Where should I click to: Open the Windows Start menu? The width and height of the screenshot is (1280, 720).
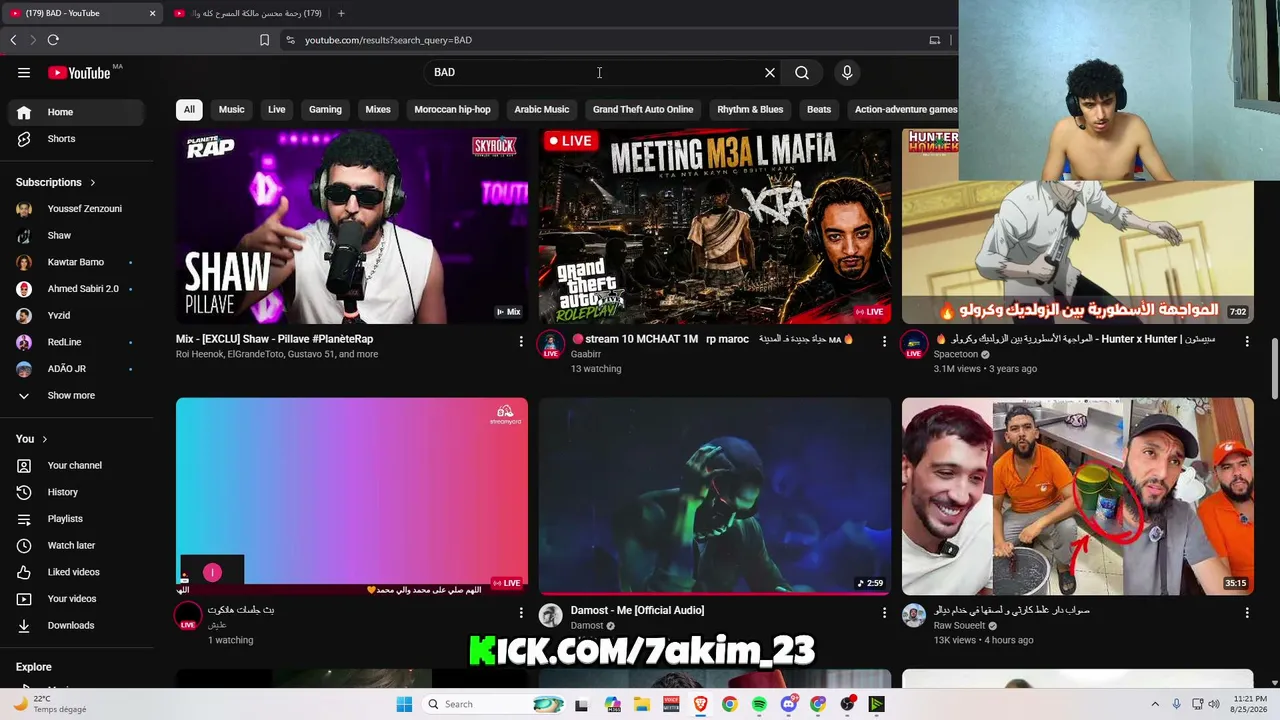404,704
